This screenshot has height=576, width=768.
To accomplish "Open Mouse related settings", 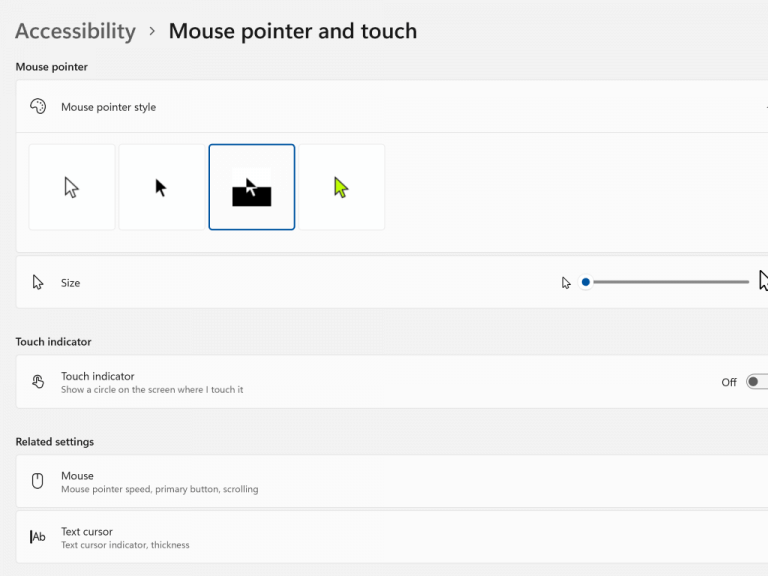I will [392, 481].
